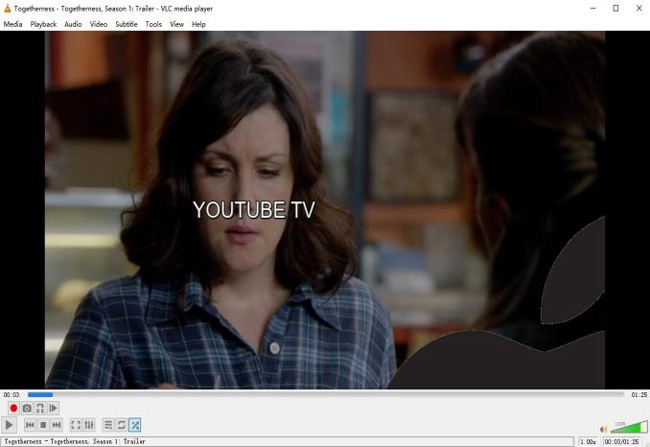Click the seek bar to jump ahead
This screenshot has width=650, height=447.
click(x=325, y=395)
